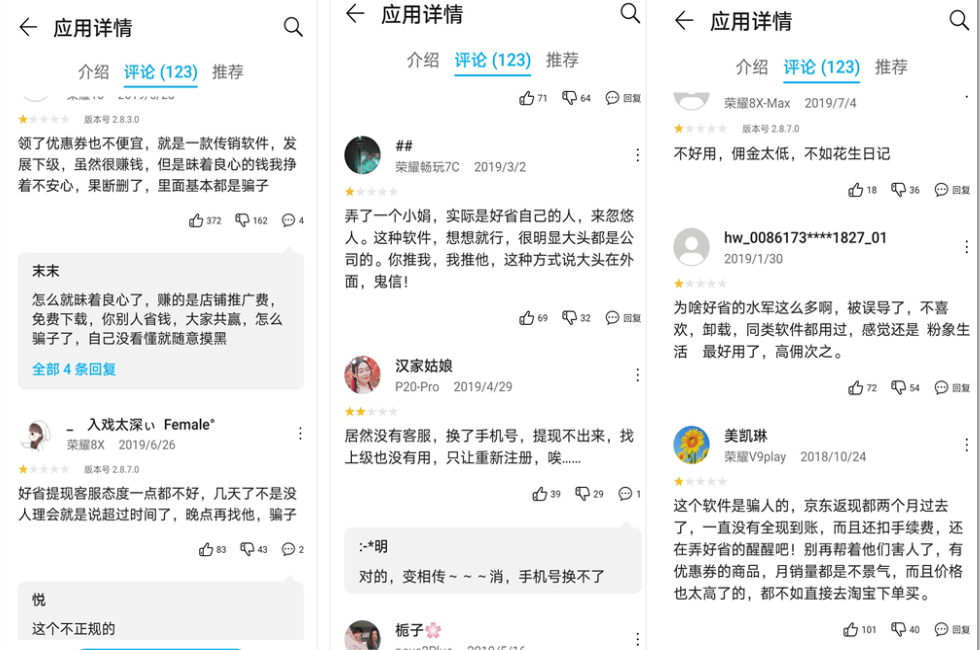The height and width of the screenshot is (650, 980).
Task: Thumbs up 汉家姑娘's review with 39 likes
Action: point(540,494)
